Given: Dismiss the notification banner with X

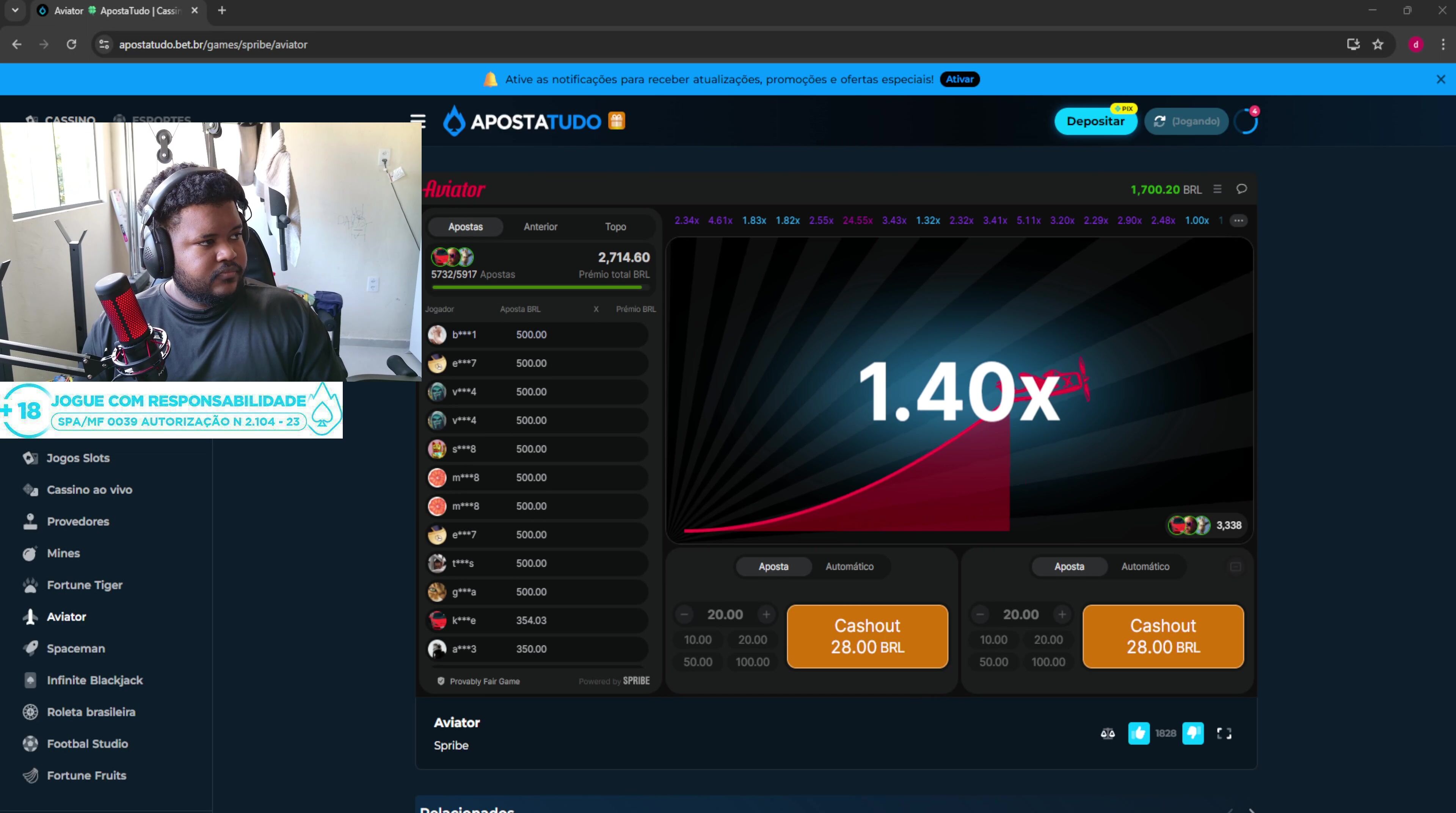Looking at the screenshot, I should [1441, 79].
